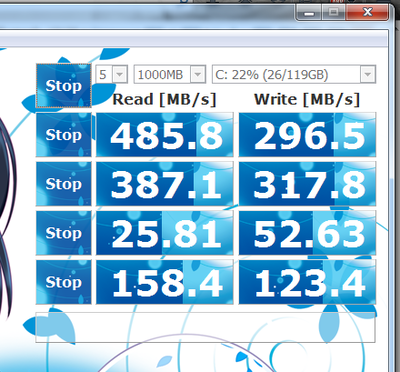The image size is (400, 372).
Task: Click the 158.4 read result
Action: (165, 282)
